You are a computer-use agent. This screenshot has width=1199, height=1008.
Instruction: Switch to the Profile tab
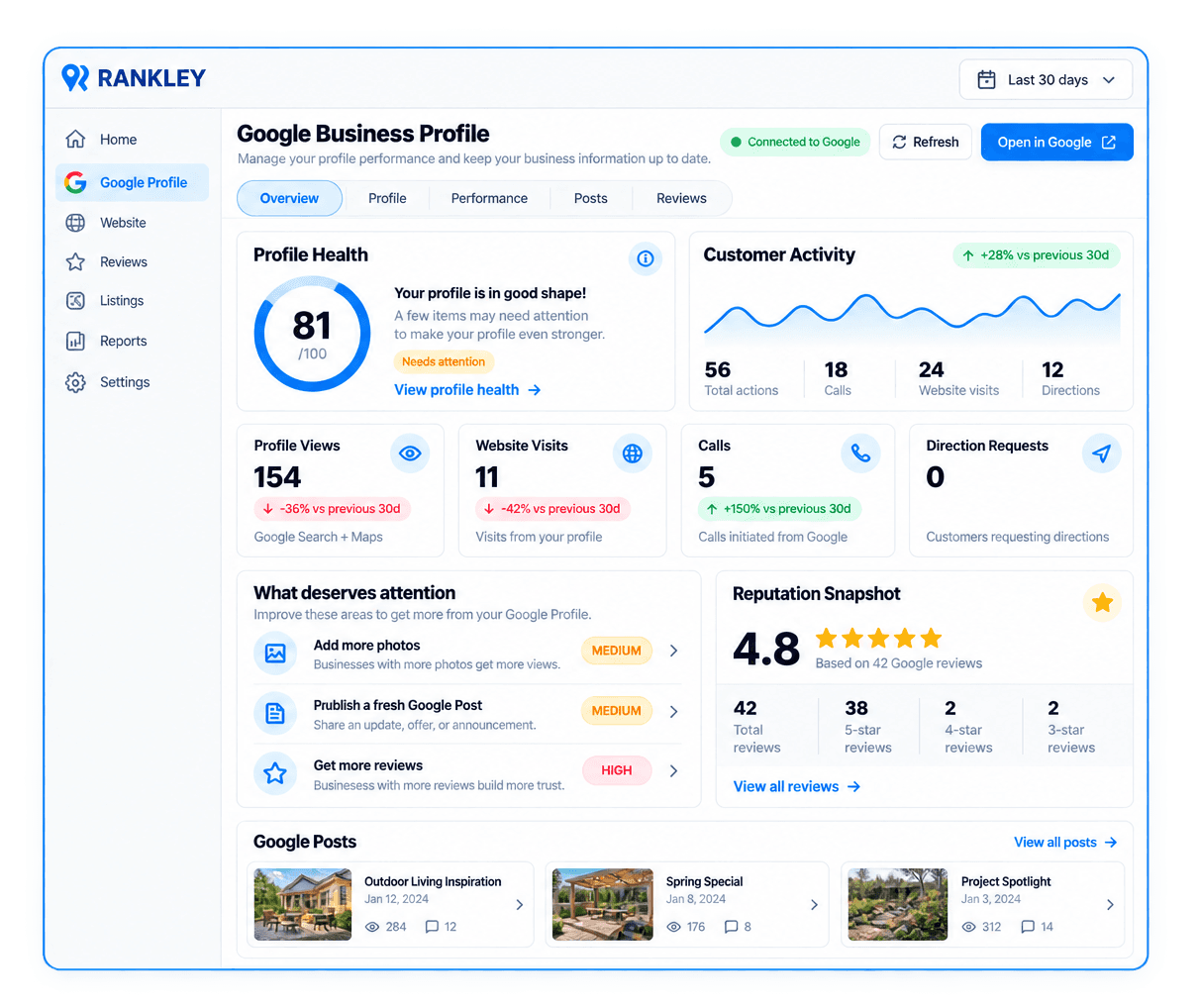(387, 198)
